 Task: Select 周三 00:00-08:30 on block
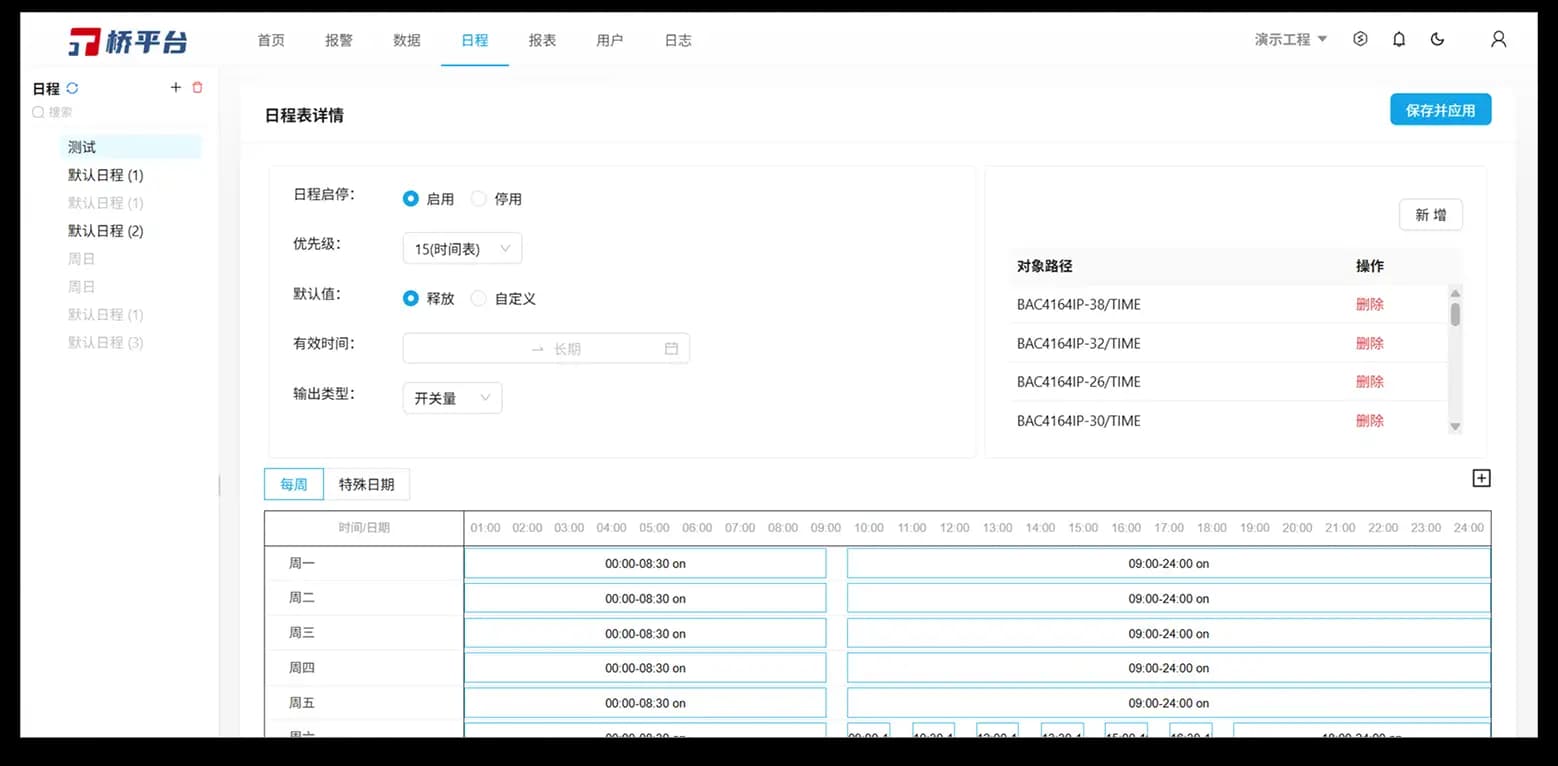coord(645,633)
